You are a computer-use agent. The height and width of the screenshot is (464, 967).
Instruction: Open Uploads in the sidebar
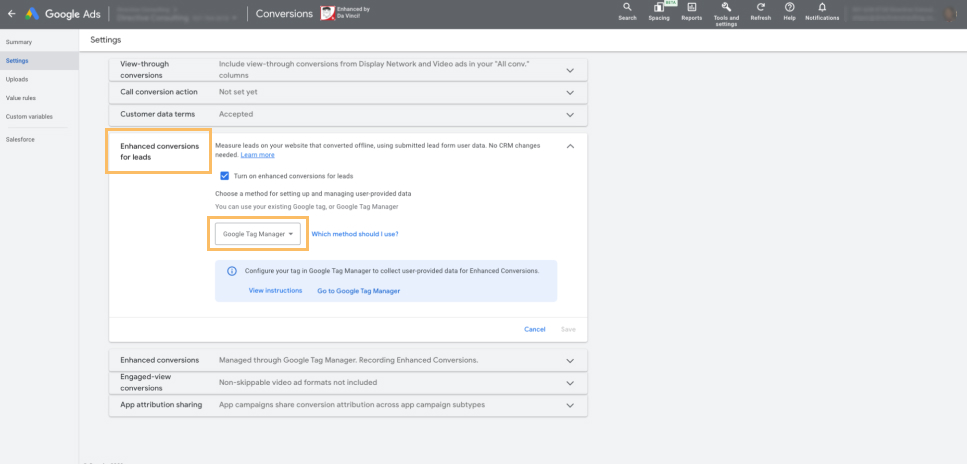17,80
